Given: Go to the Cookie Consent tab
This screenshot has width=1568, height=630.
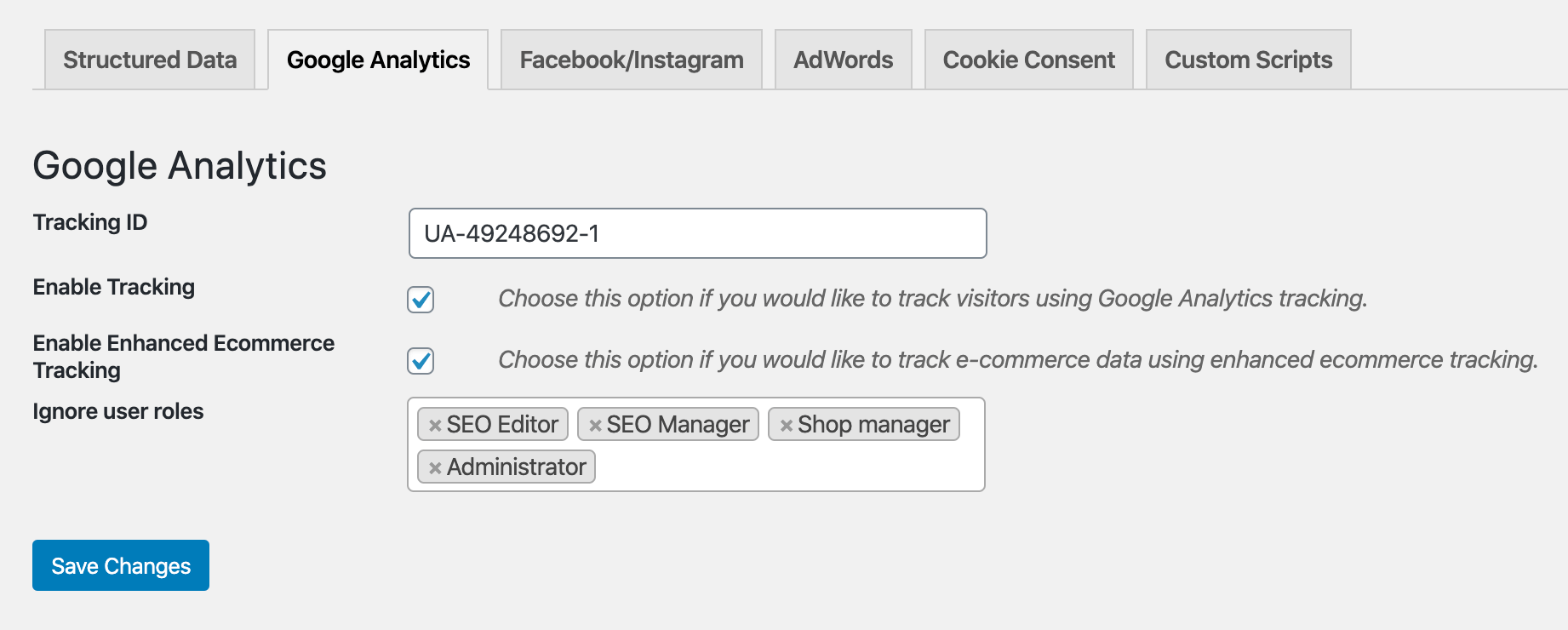Looking at the screenshot, I should [1029, 60].
